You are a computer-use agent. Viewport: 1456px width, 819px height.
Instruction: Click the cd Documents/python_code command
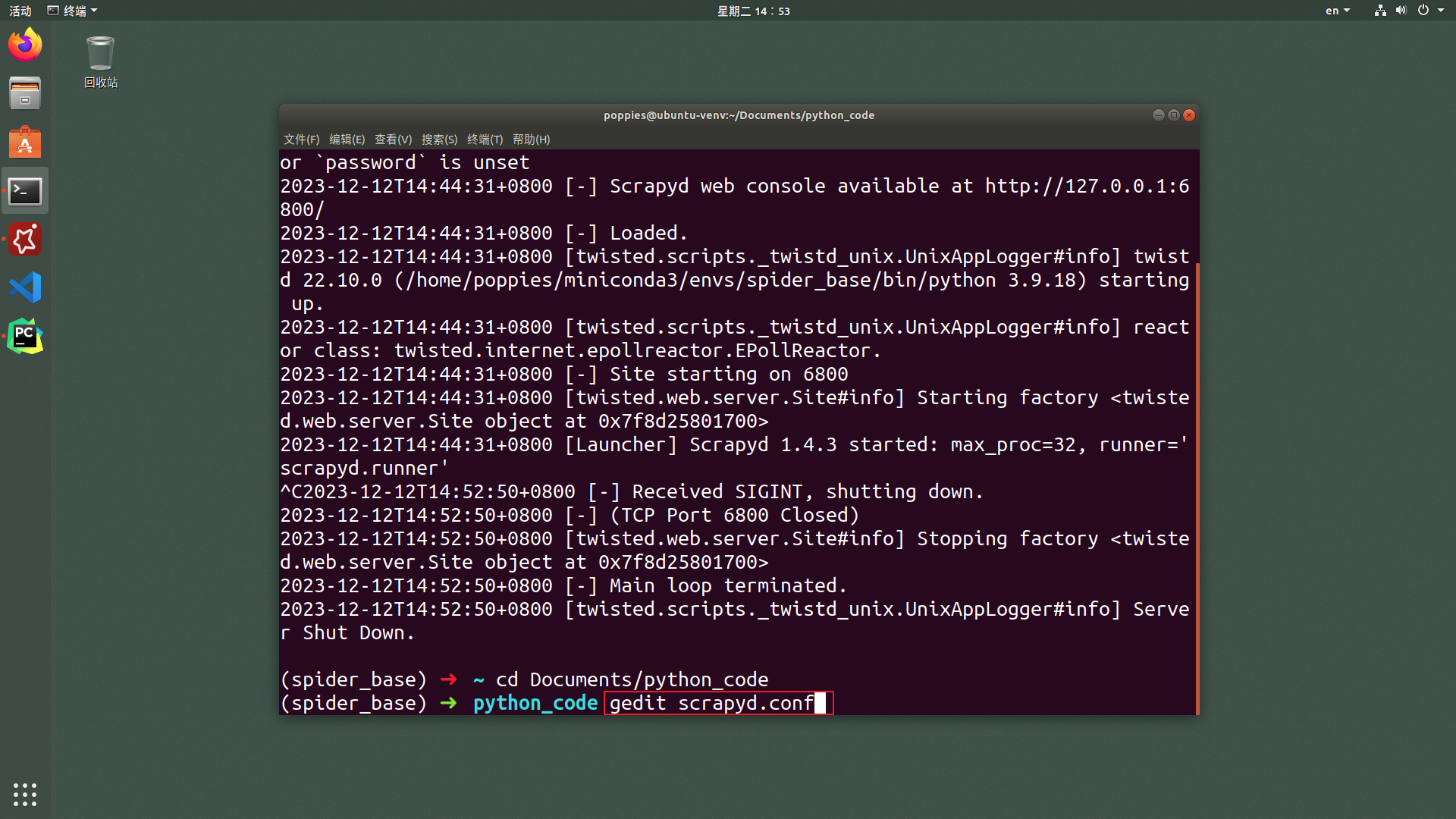(x=632, y=679)
